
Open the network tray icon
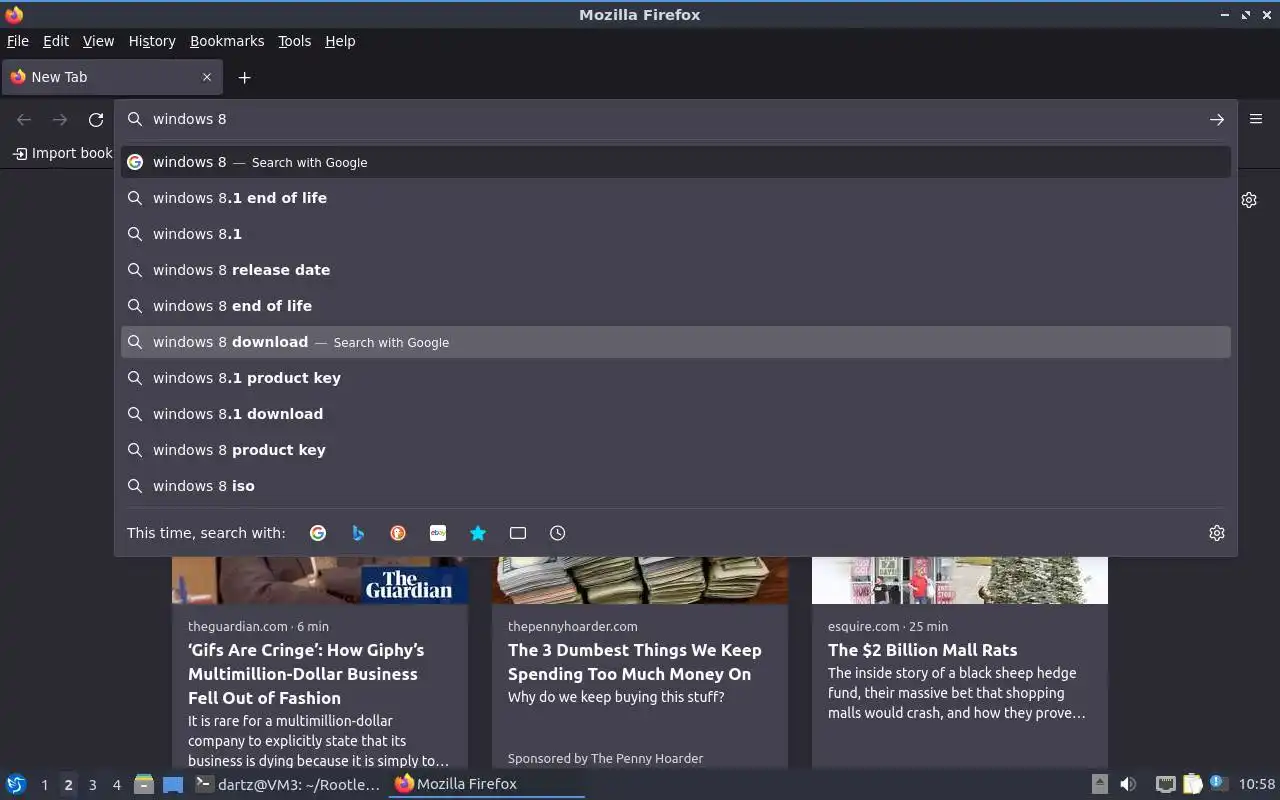(1166, 784)
